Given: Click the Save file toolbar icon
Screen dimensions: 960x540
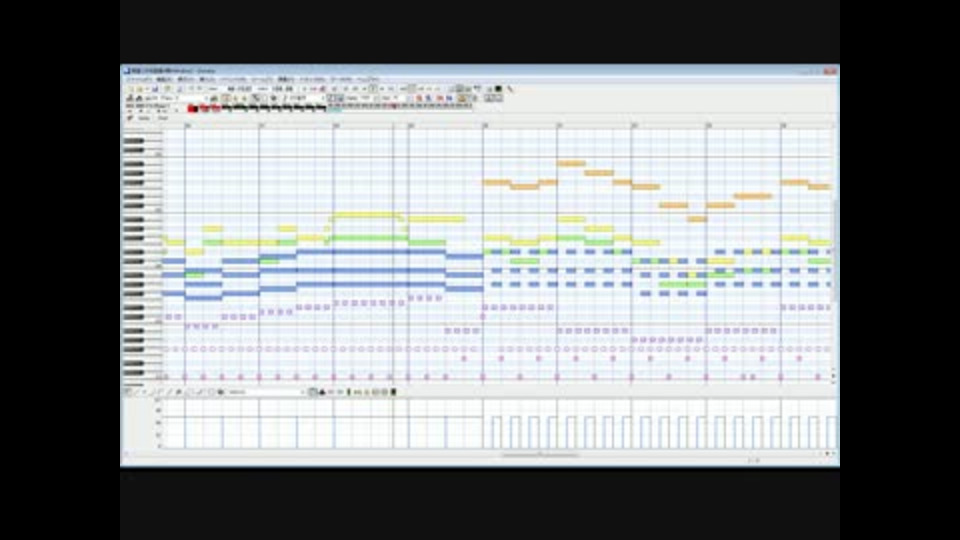Looking at the screenshot, I should click(x=155, y=89).
